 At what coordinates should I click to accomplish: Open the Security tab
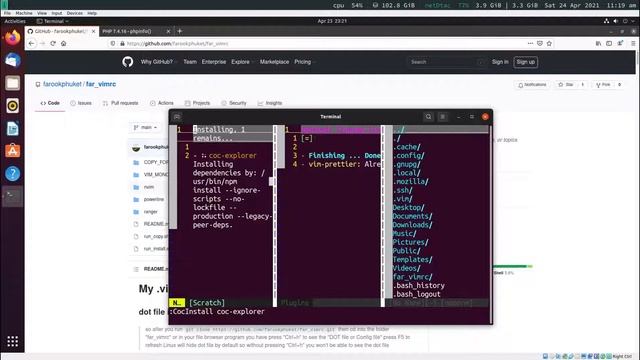(x=234, y=103)
